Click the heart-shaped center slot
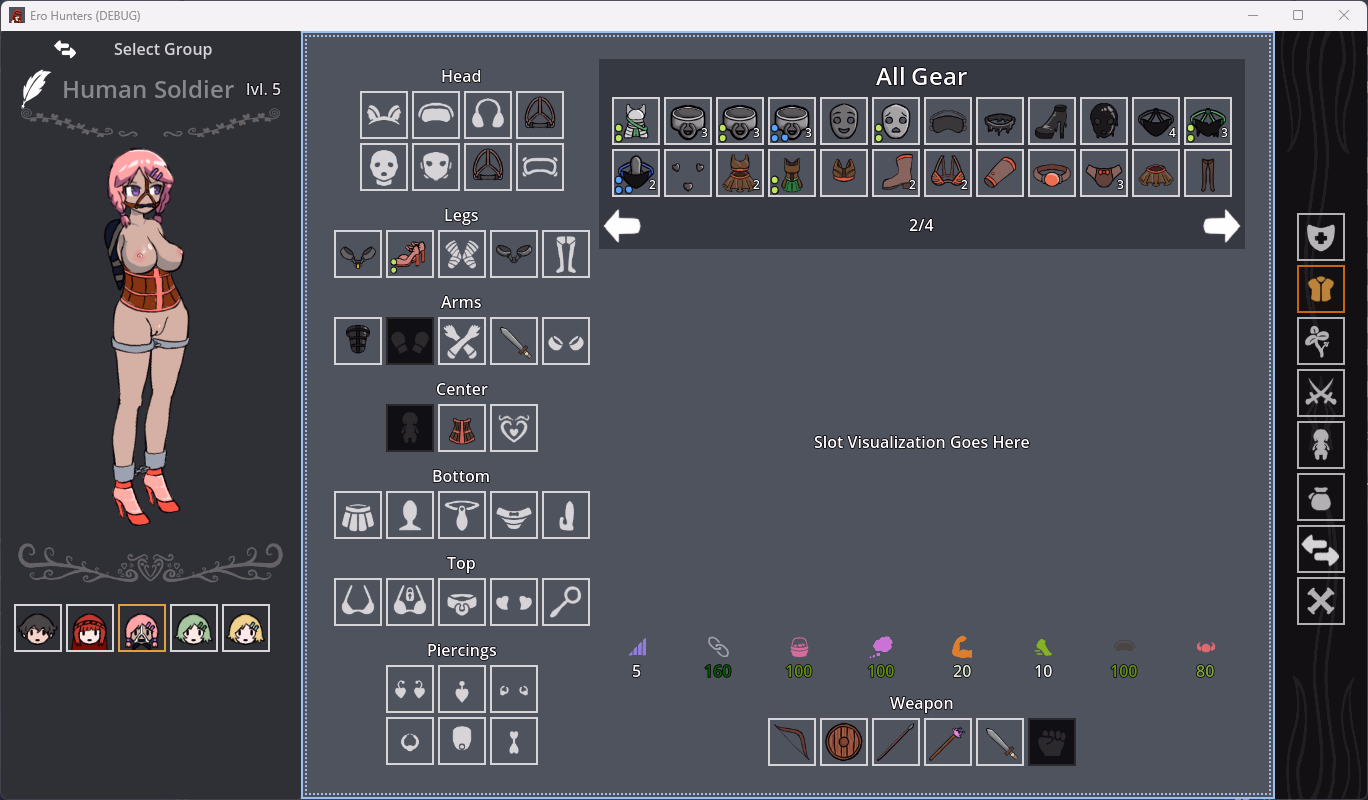This screenshot has width=1368, height=800. [x=514, y=428]
